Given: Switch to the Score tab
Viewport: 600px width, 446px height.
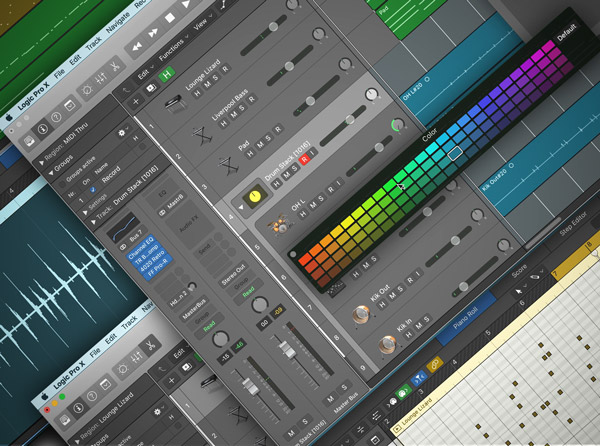Looking at the screenshot, I should point(519,271).
